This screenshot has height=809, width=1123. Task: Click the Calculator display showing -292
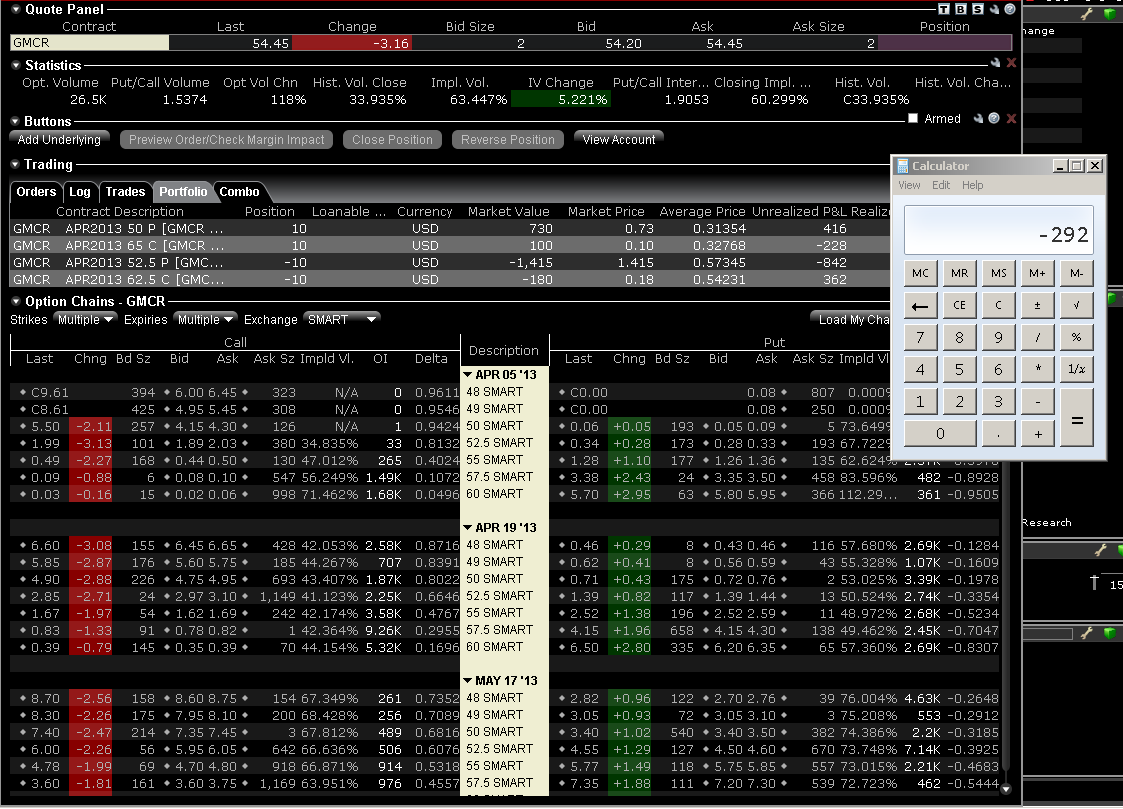point(998,230)
